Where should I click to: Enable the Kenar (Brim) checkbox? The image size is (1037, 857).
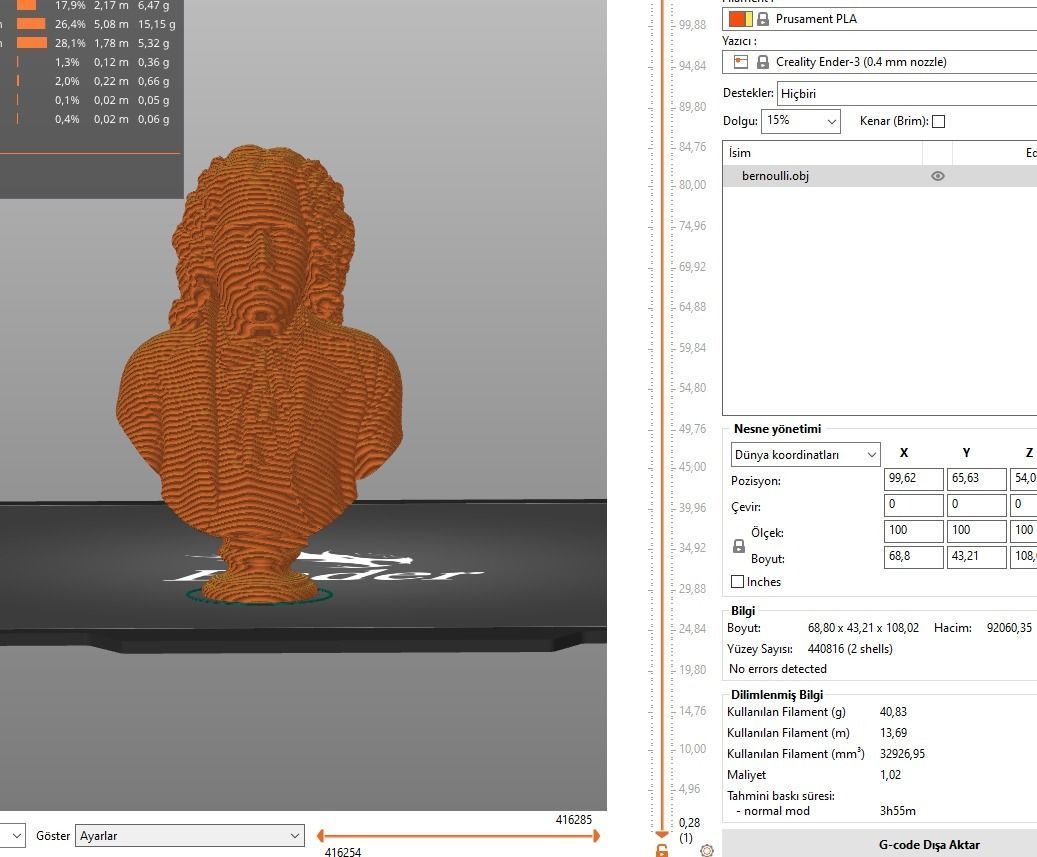click(x=938, y=121)
